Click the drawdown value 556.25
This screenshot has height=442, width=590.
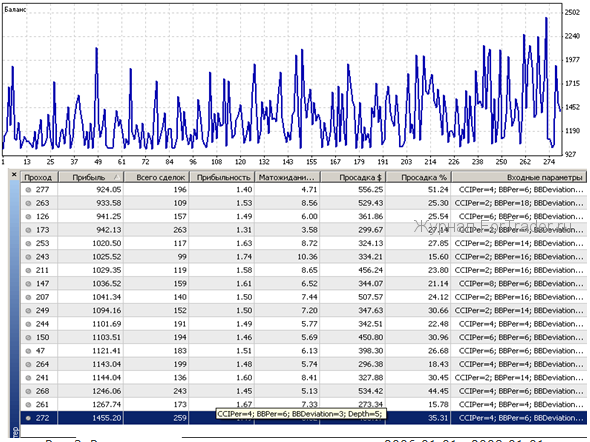[x=370, y=190]
